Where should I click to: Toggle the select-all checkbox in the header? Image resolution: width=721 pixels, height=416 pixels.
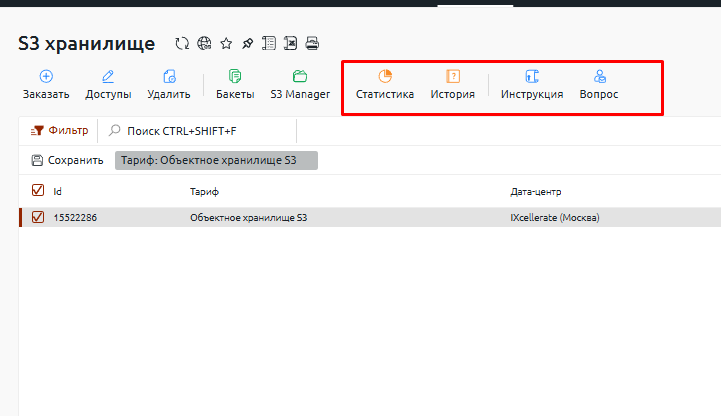coord(38,190)
